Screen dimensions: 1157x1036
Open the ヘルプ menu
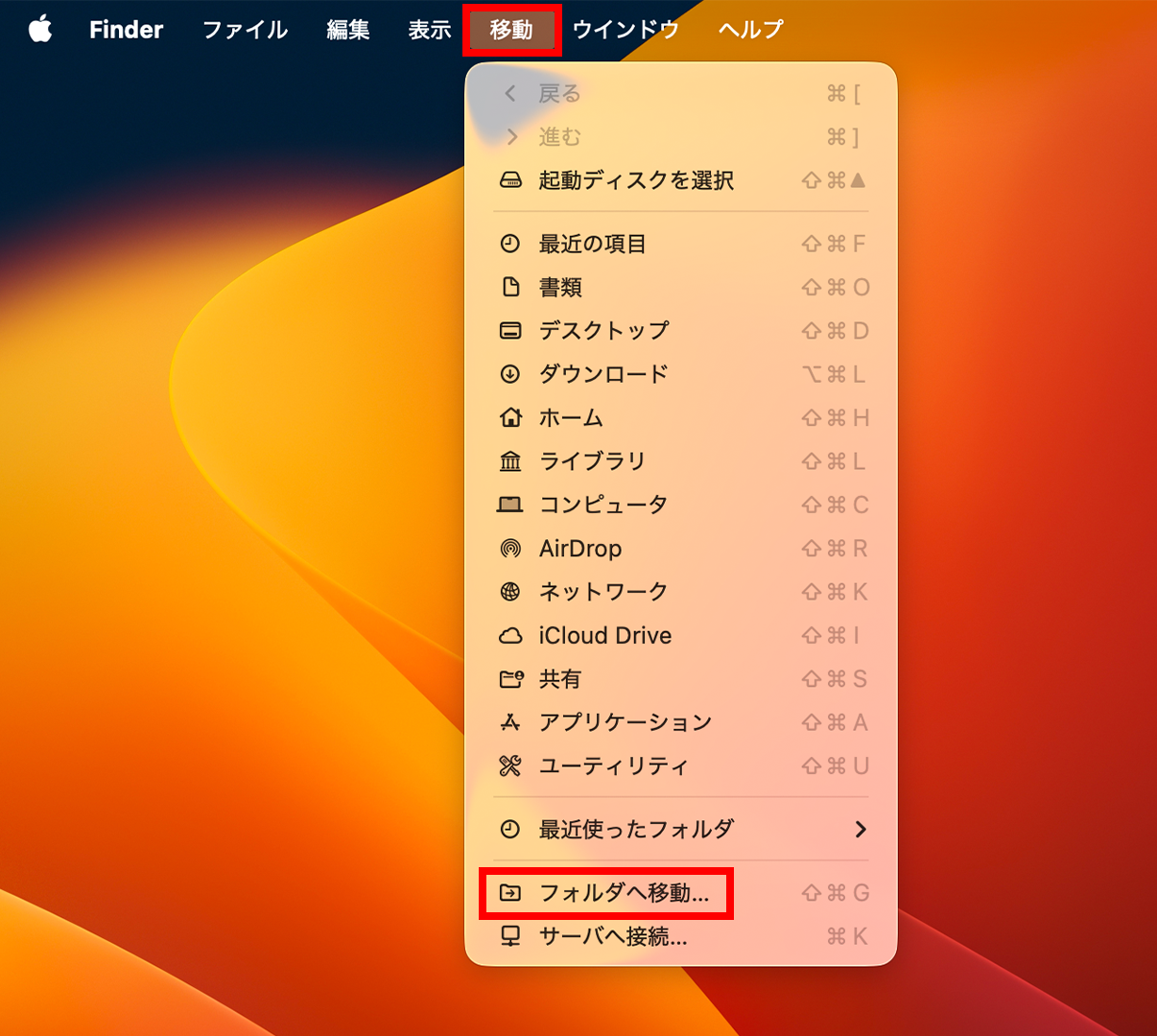pos(750,30)
